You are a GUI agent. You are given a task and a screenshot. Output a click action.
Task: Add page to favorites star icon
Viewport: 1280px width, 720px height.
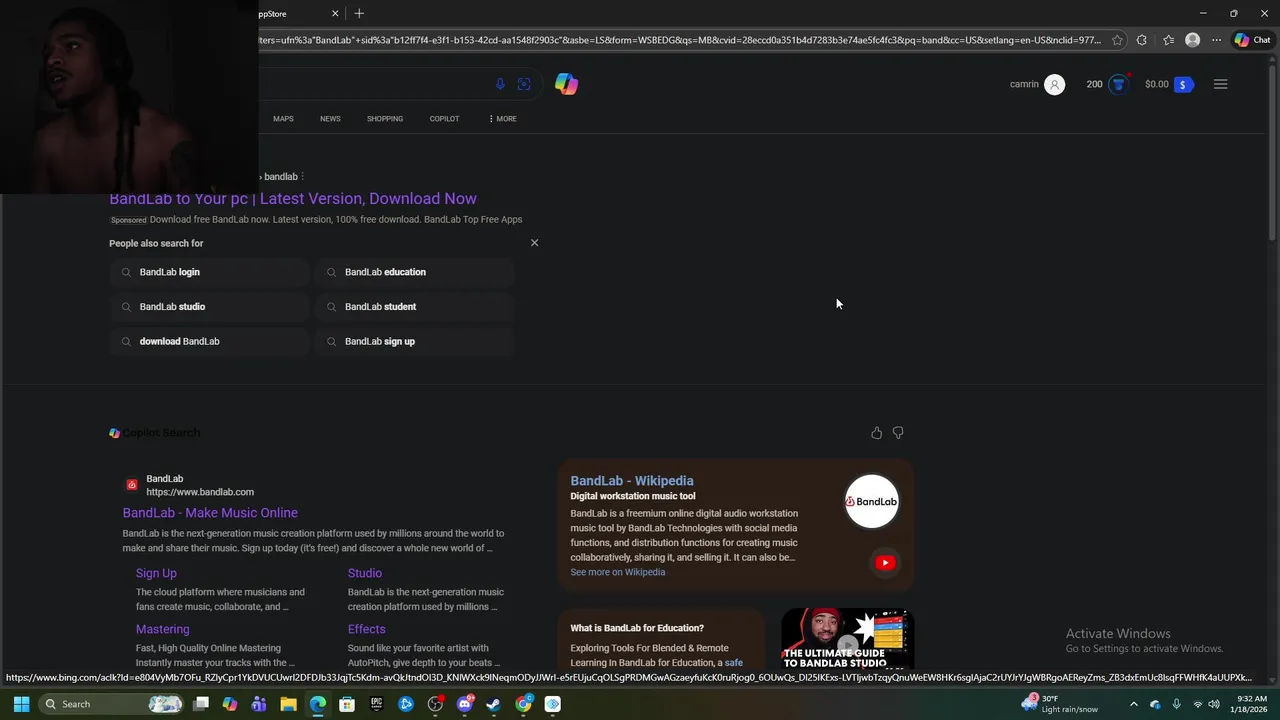(1117, 40)
